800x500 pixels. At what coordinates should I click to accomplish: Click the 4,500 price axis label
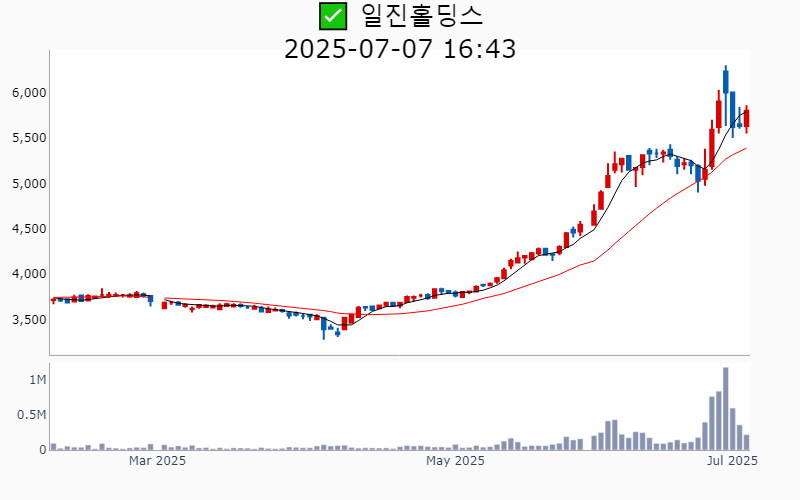point(29,229)
